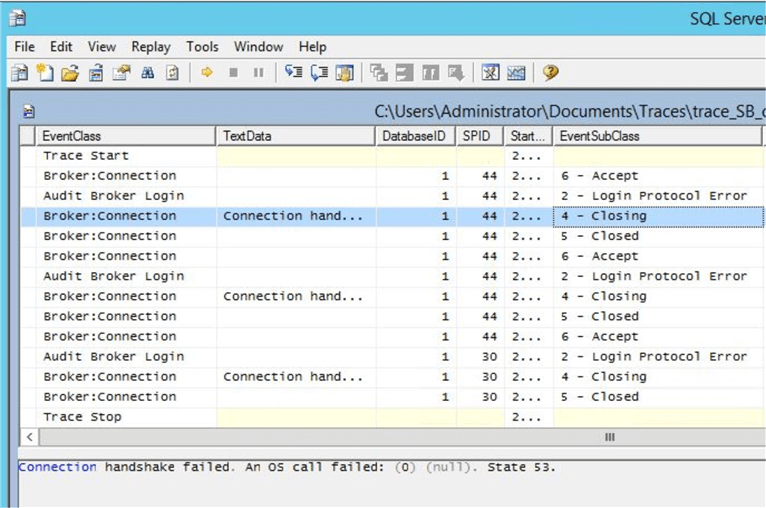Screen dimensions: 766x508
Task: Open Performance Monitor from the toolbar
Action: 516,73
